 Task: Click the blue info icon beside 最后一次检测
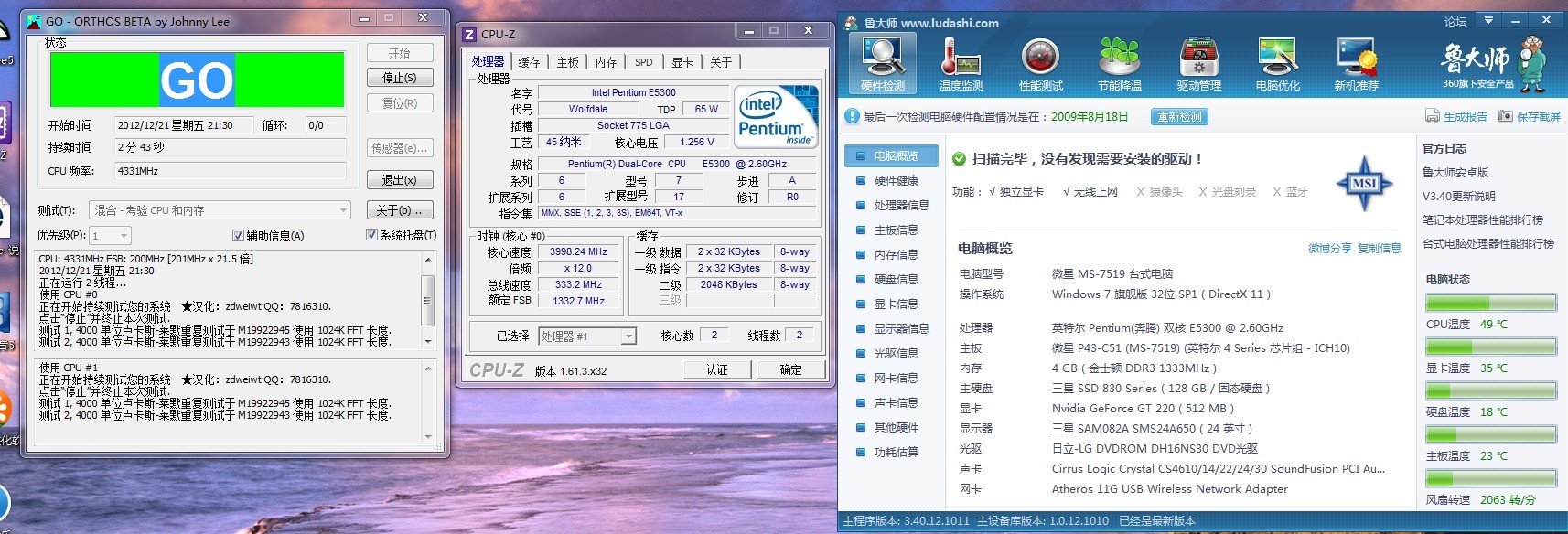pyautogui.click(x=852, y=116)
